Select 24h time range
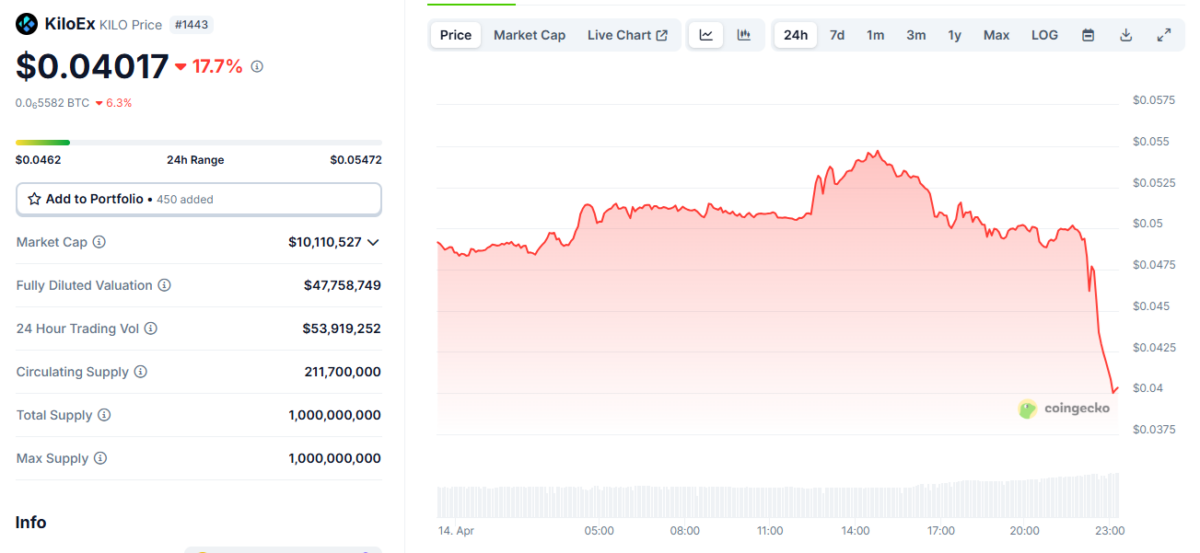The width and height of the screenshot is (1200, 553). point(796,35)
